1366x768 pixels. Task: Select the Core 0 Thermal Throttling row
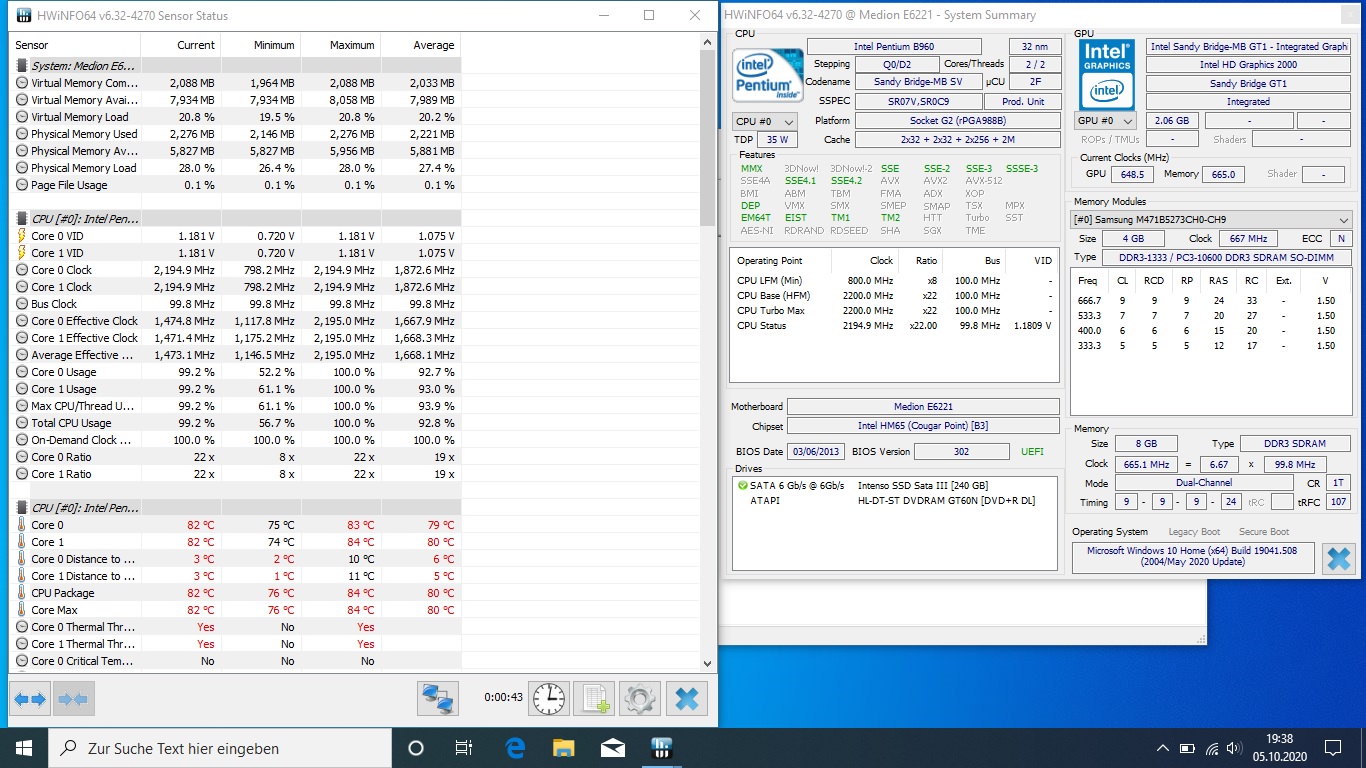[x=236, y=627]
